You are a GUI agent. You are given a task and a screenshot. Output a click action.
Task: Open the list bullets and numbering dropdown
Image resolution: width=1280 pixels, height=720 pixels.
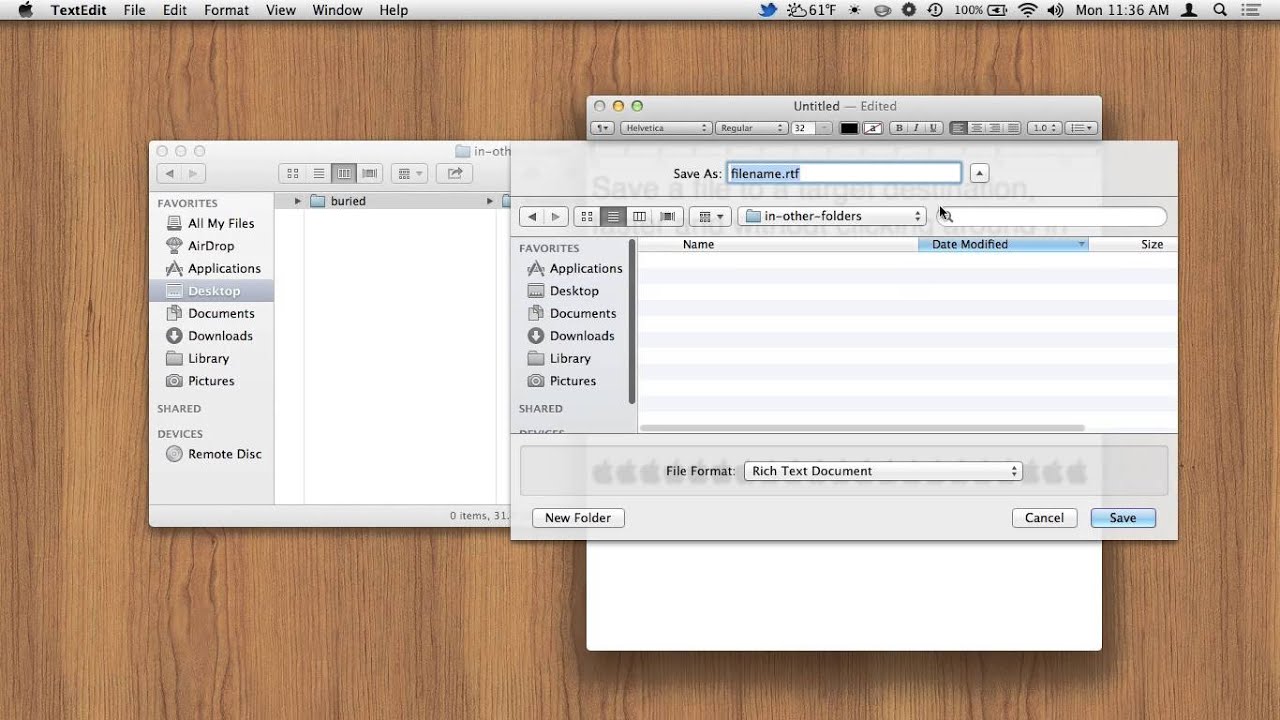(x=1082, y=128)
